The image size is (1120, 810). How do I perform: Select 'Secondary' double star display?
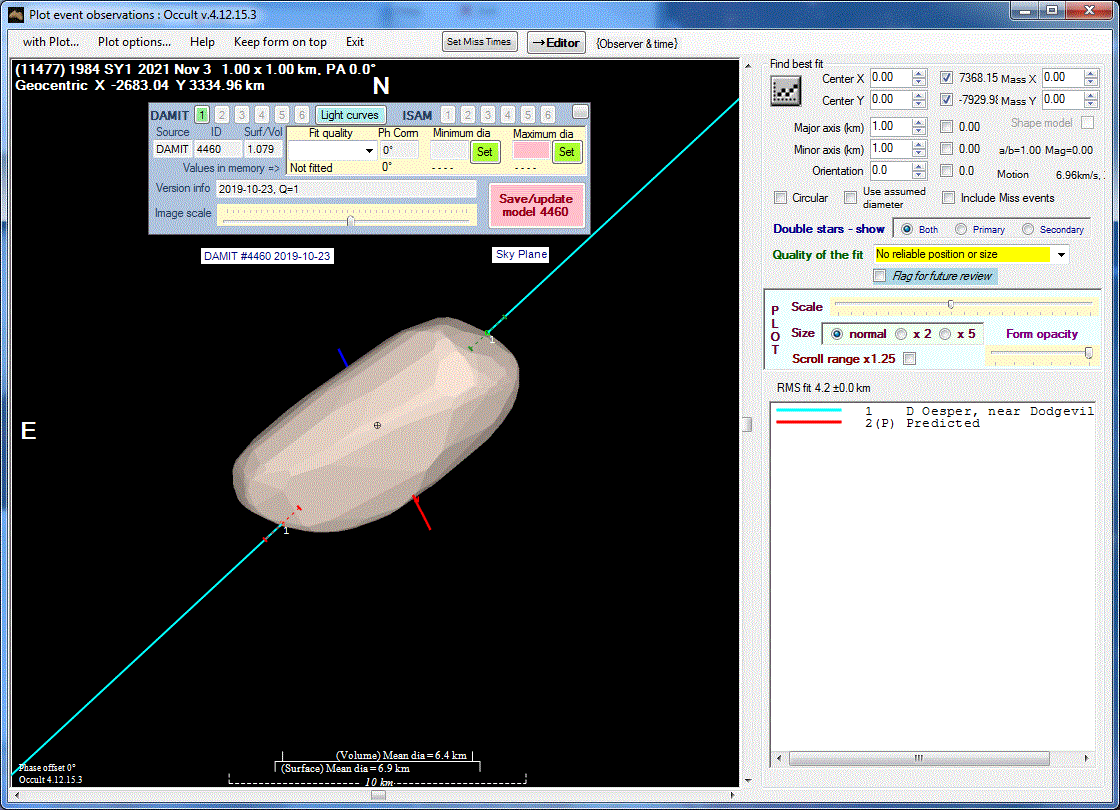(x=1027, y=229)
